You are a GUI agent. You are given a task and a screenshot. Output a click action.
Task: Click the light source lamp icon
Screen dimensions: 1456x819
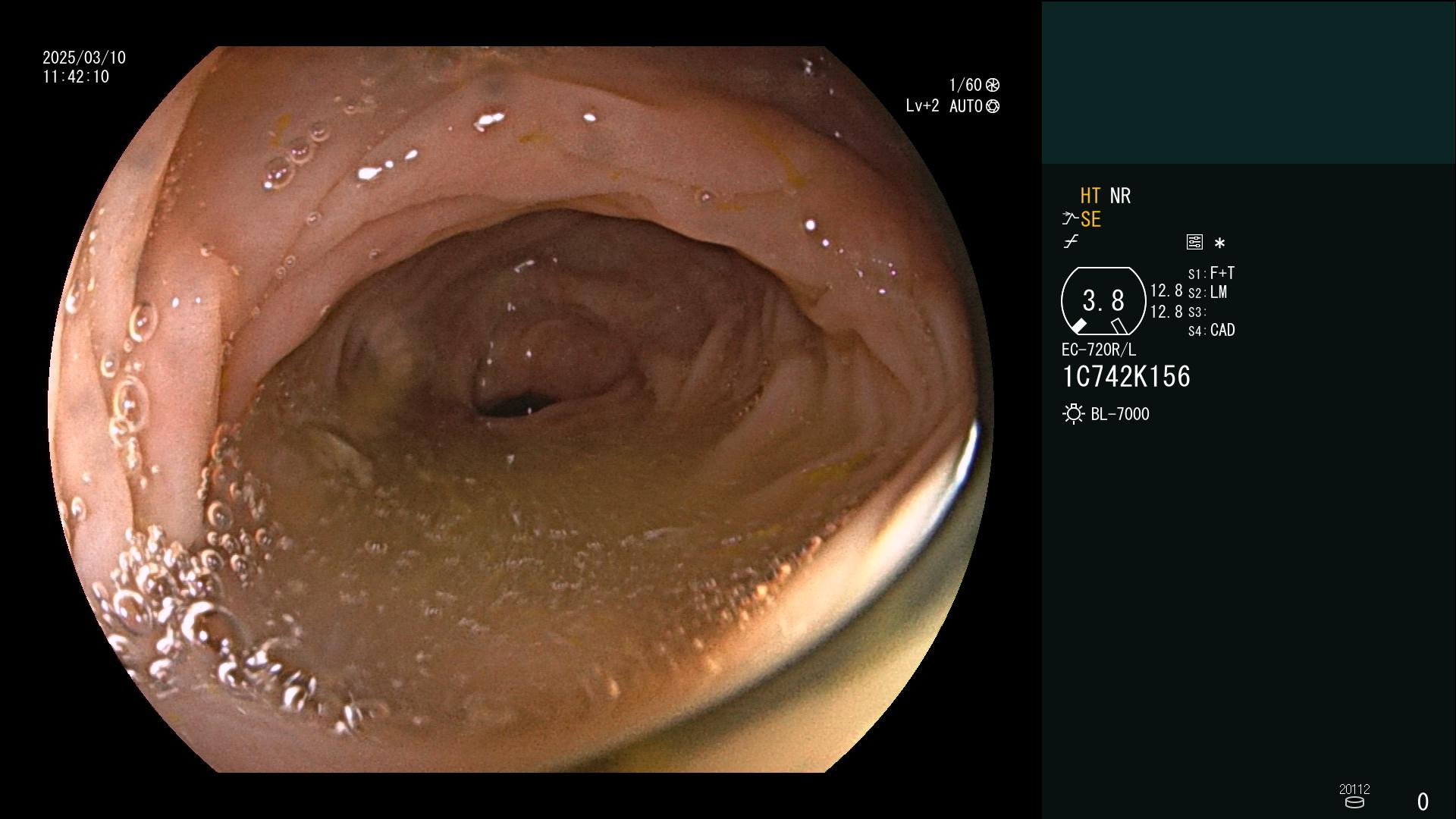tap(1073, 414)
